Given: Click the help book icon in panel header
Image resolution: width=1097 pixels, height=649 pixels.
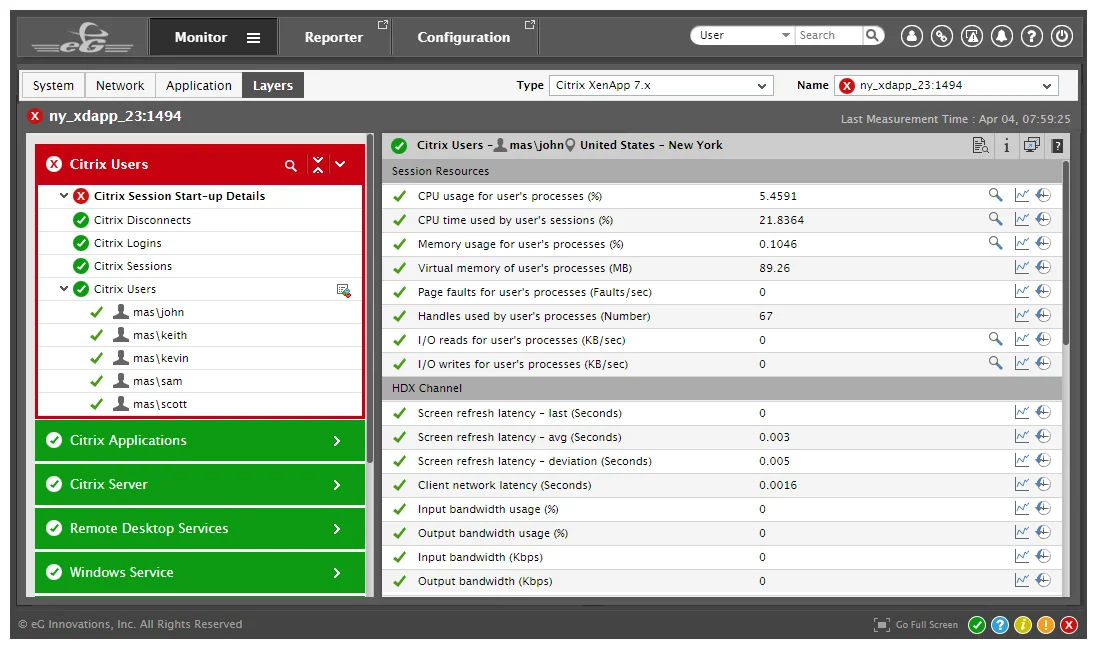Looking at the screenshot, I should pyautogui.click(x=1057, y=145).
